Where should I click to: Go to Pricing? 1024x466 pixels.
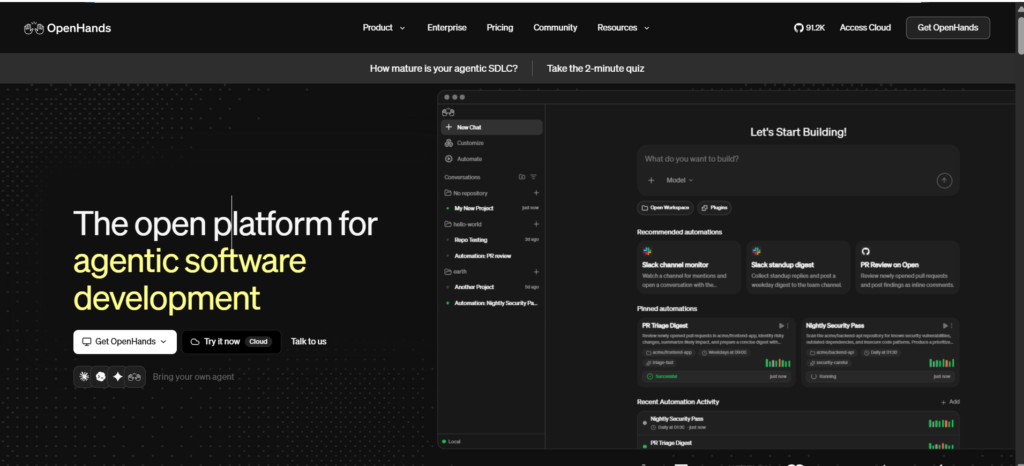(500, 27)
